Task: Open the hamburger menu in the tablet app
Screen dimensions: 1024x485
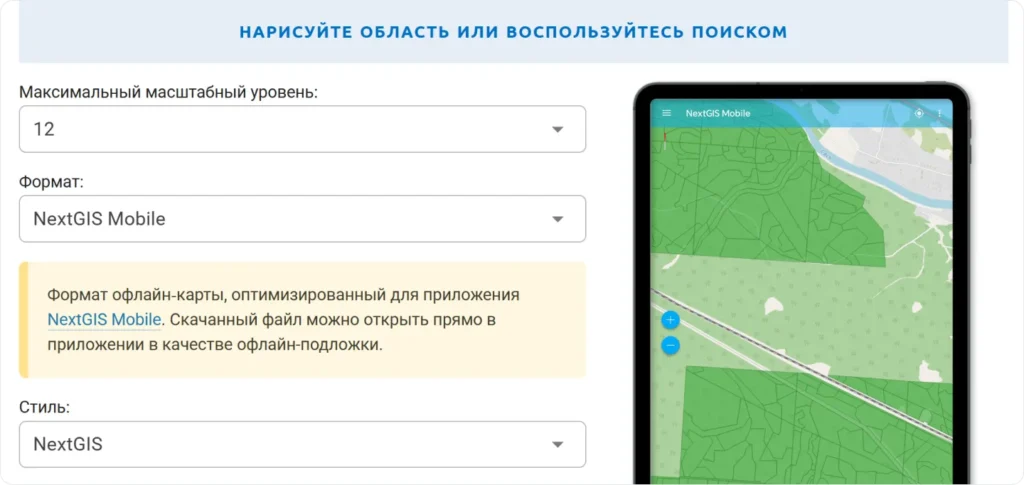Action: [667, 113]
